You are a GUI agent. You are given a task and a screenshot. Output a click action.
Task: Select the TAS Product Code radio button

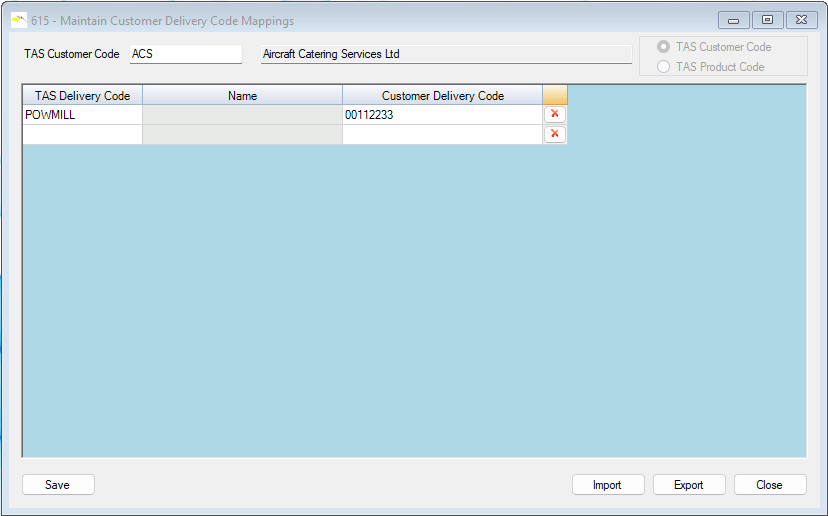coord(663,67)
